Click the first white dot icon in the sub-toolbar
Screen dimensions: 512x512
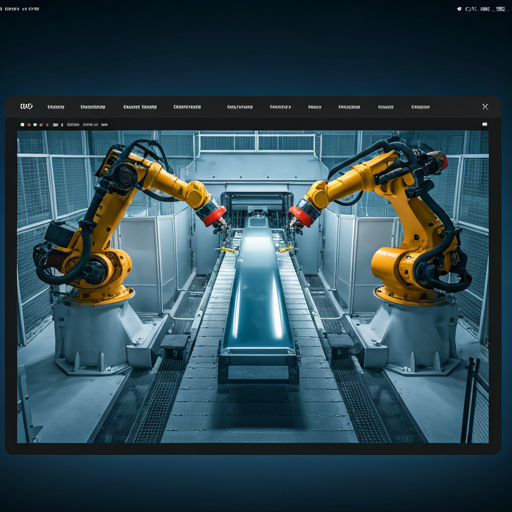click(x=22, y=125)
